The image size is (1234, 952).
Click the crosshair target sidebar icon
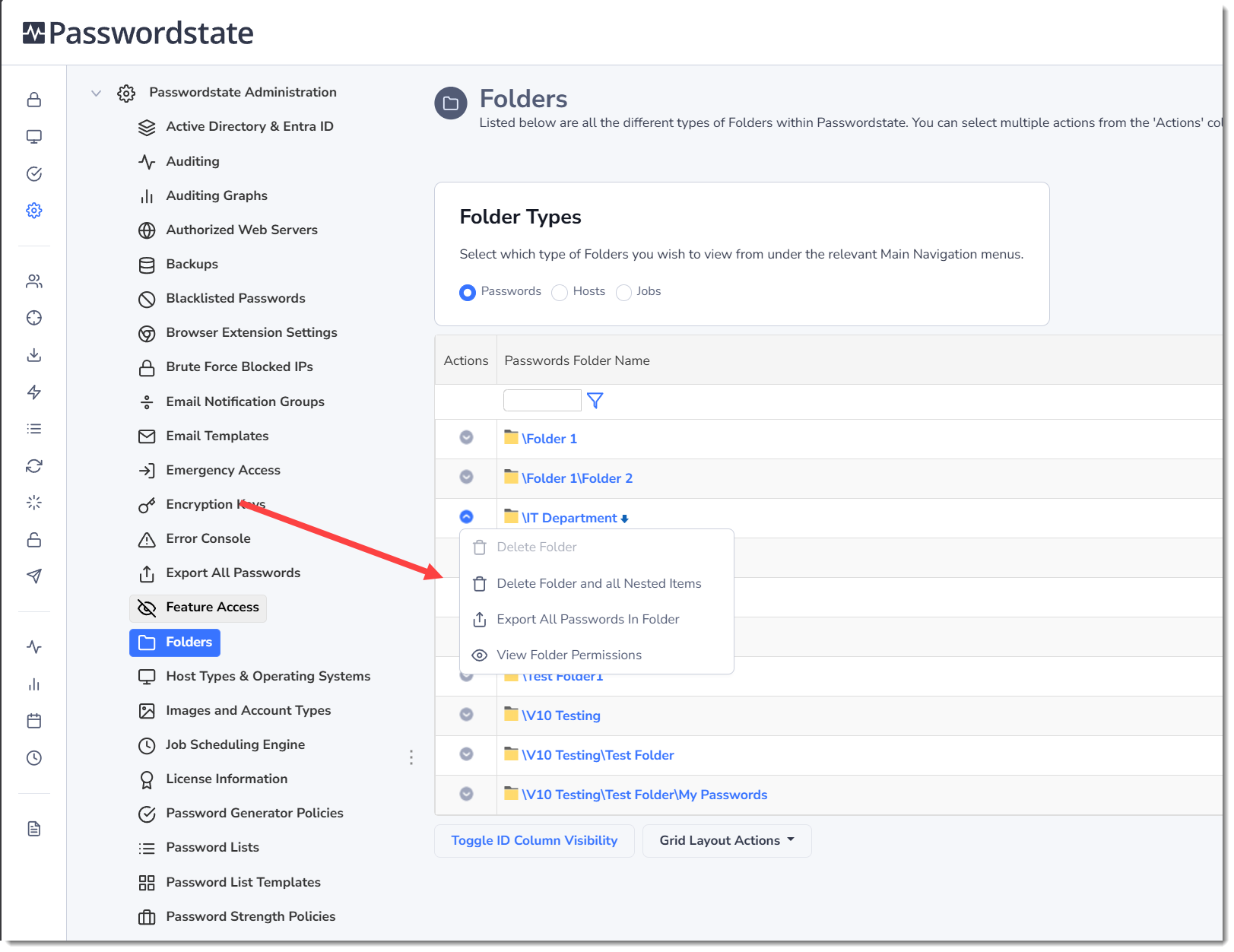[x=34, y=318]
